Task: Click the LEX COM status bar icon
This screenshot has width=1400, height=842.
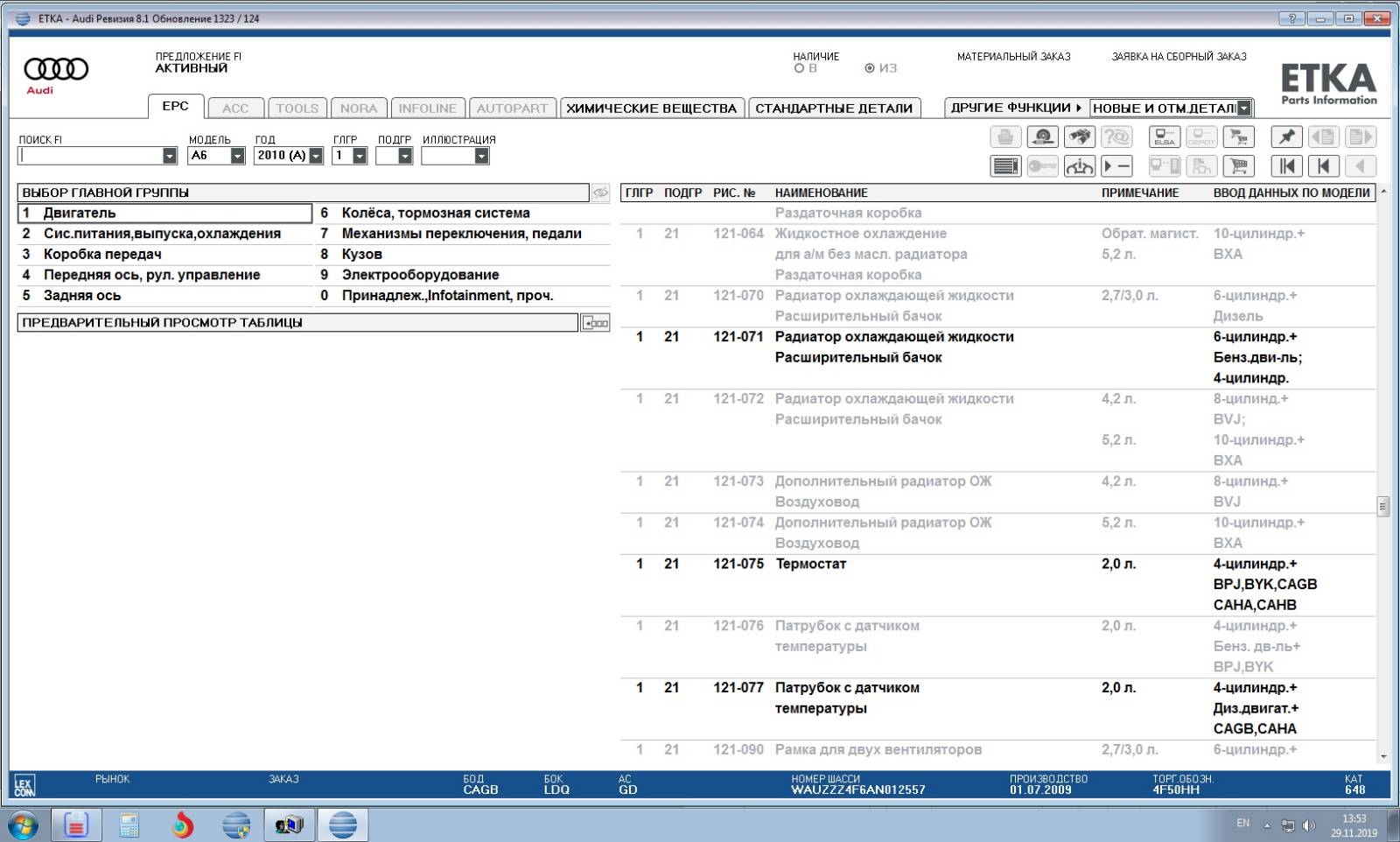Action: (24, 785)
